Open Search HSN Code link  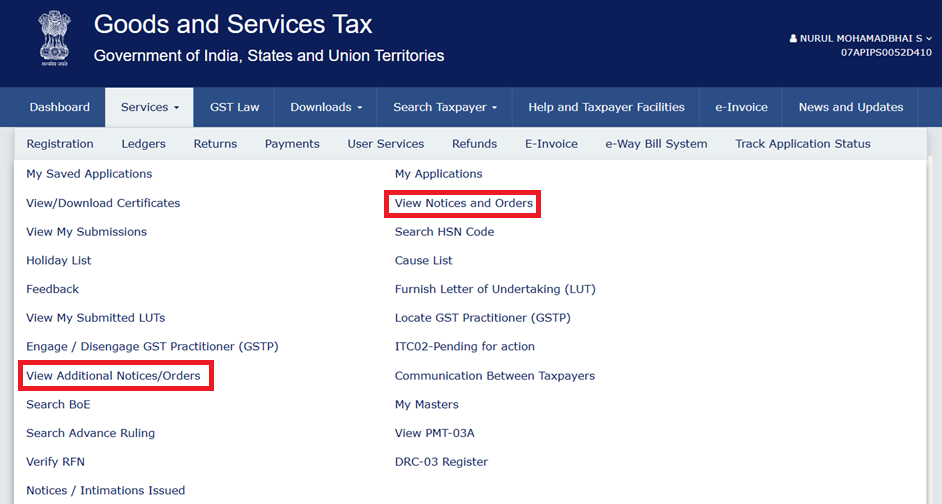444,232
